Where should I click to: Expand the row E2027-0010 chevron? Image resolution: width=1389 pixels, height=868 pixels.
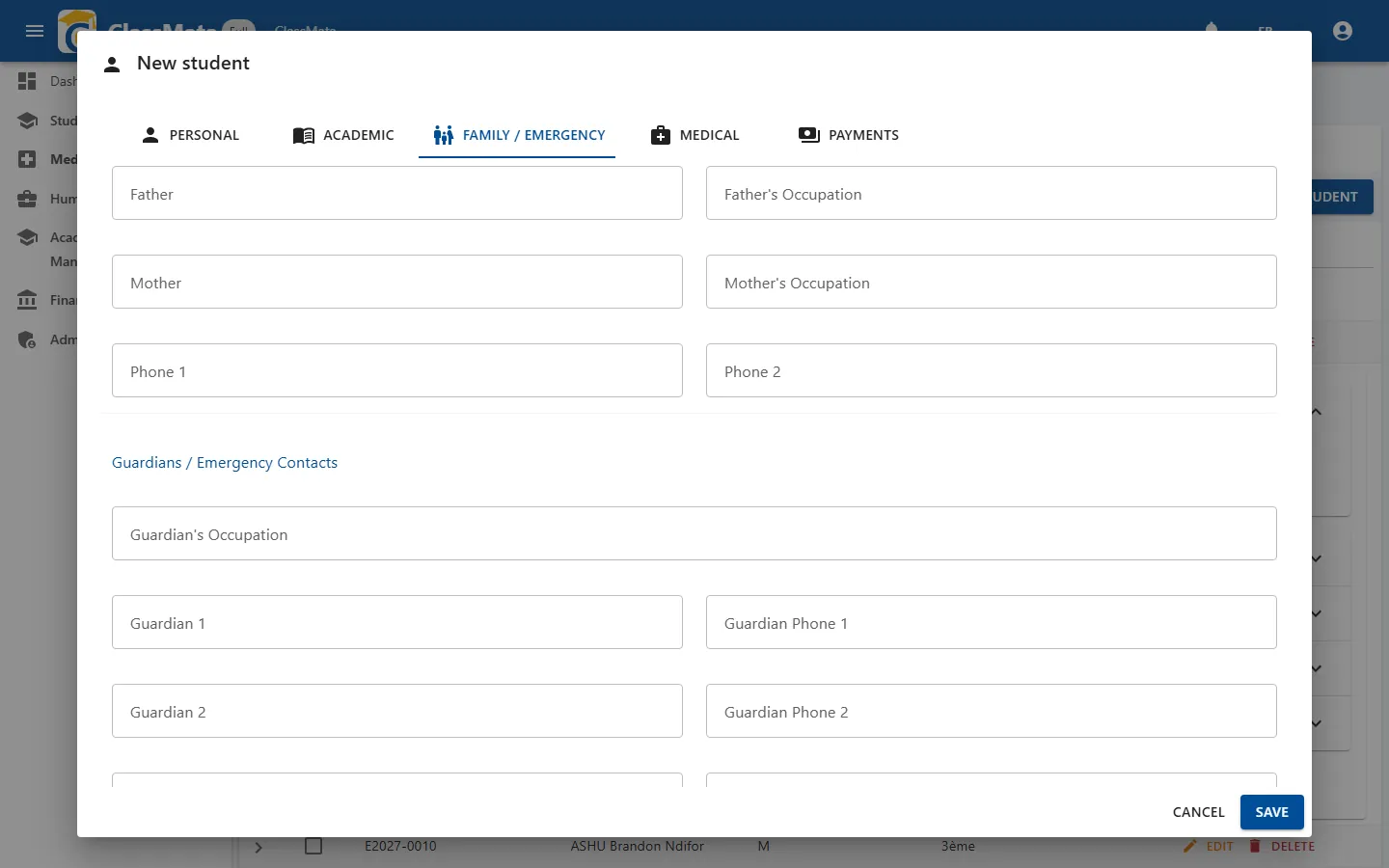[259, 847]
